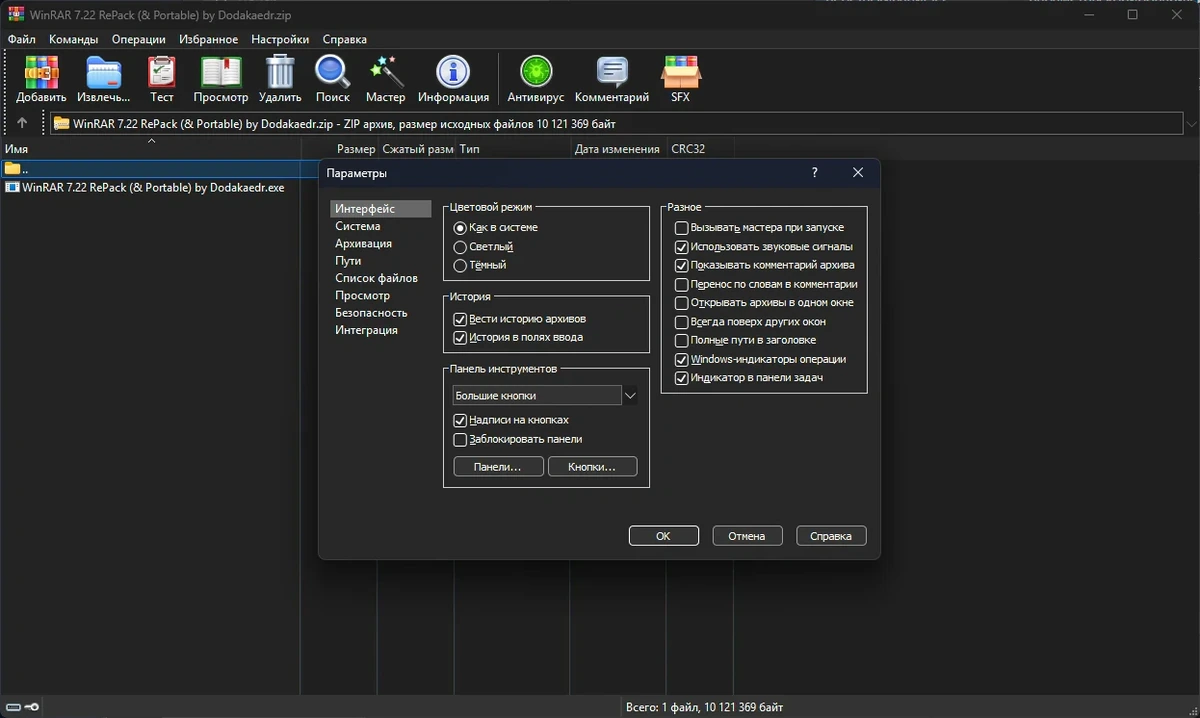Click the archive path address field
1200x718 pixels.
(615, 123)
